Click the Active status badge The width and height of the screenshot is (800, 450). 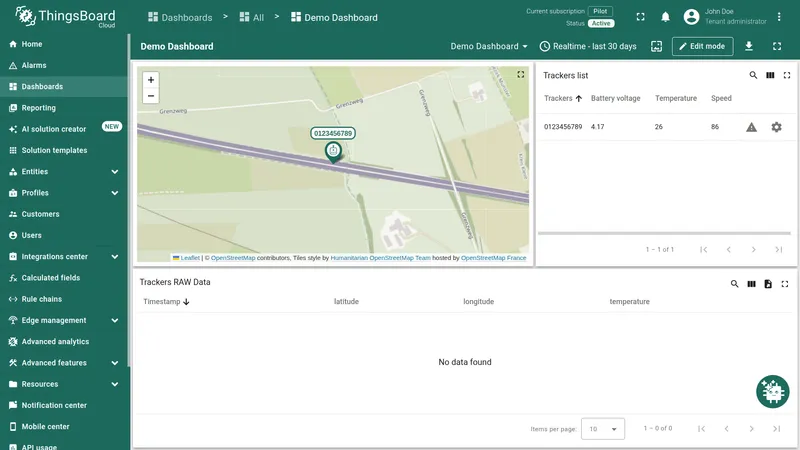(601, 23)
